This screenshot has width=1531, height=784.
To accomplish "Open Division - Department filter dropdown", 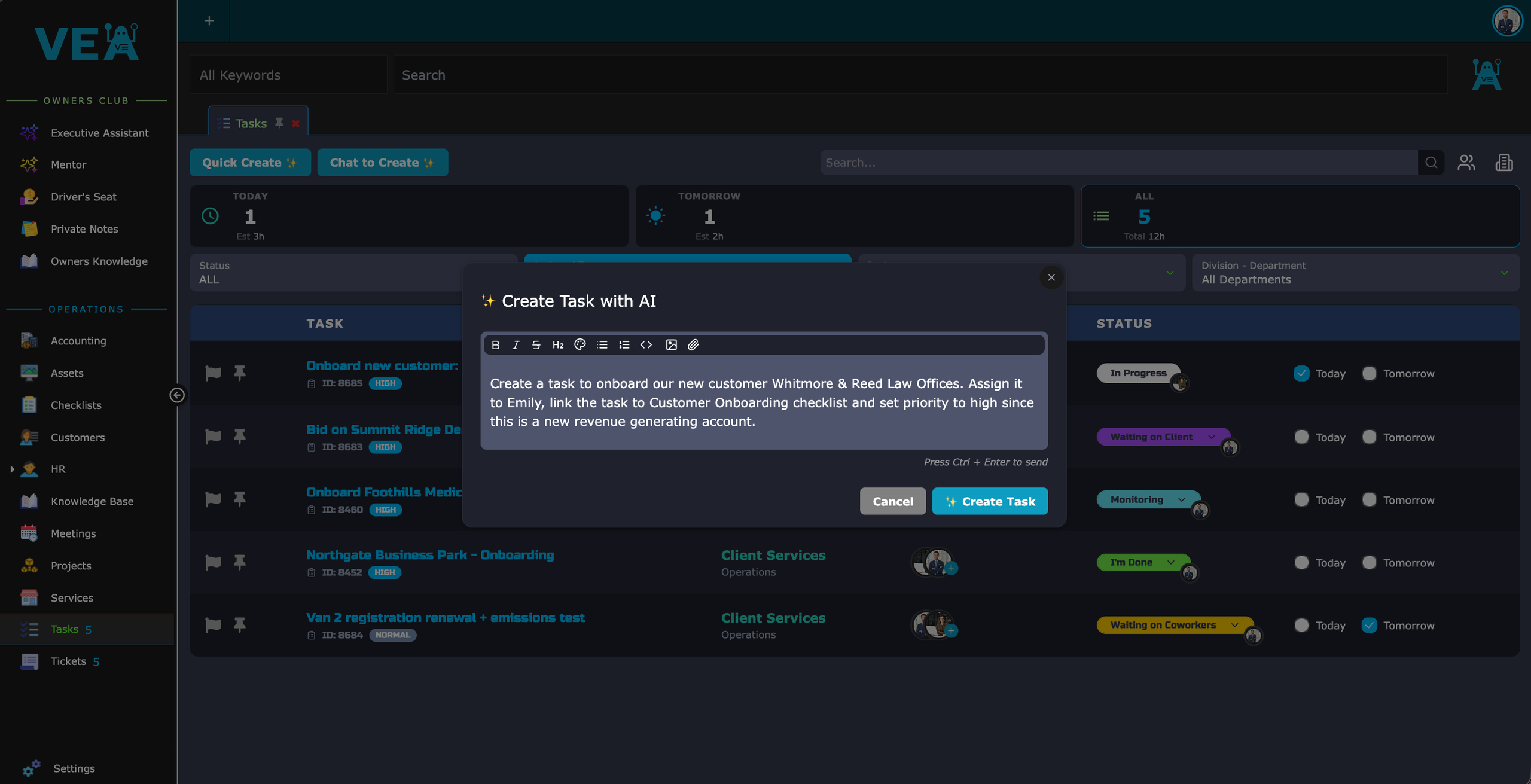I will point(1355,273).
